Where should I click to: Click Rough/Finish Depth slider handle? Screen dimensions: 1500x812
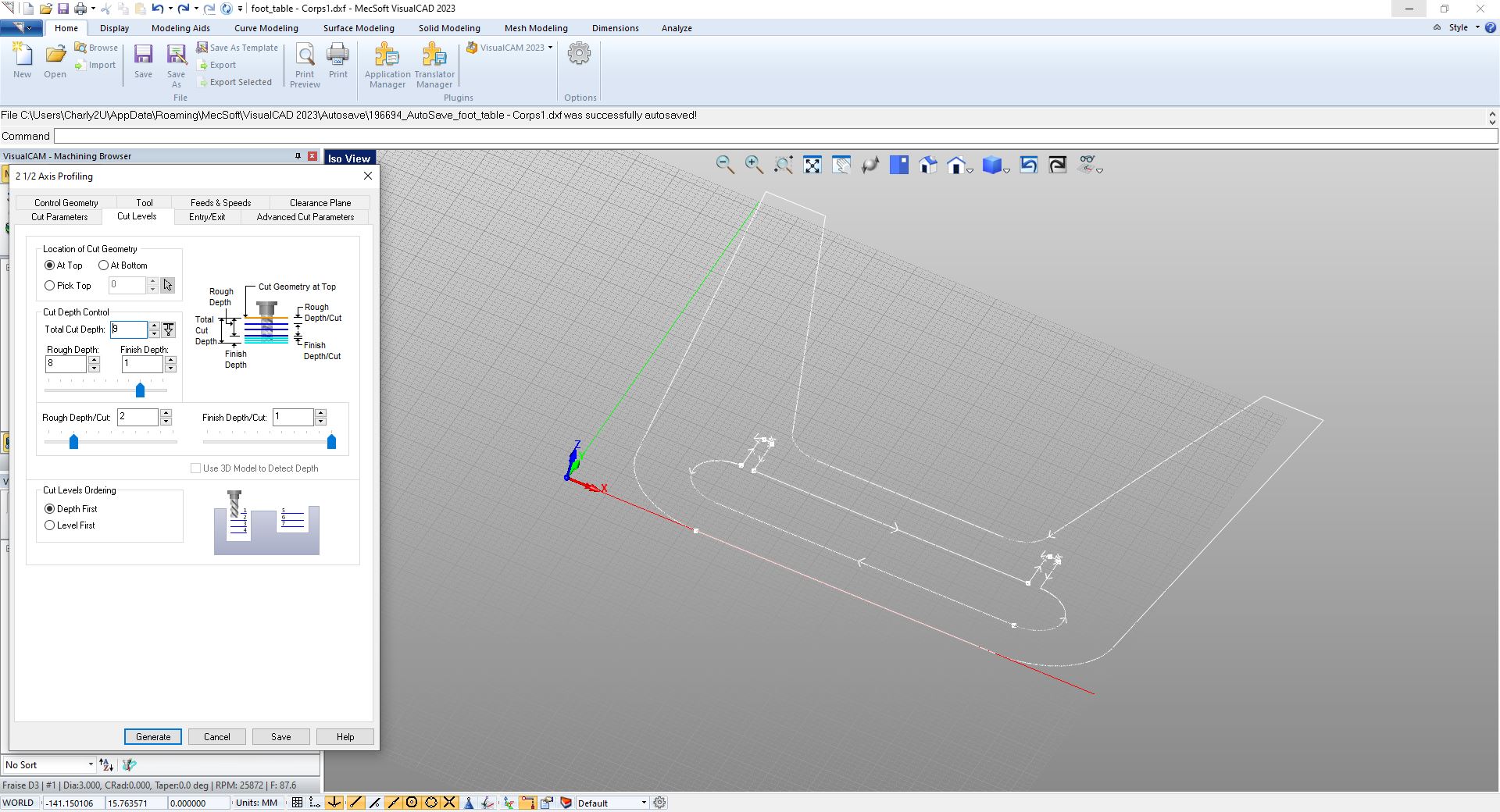tap(141, 390)
